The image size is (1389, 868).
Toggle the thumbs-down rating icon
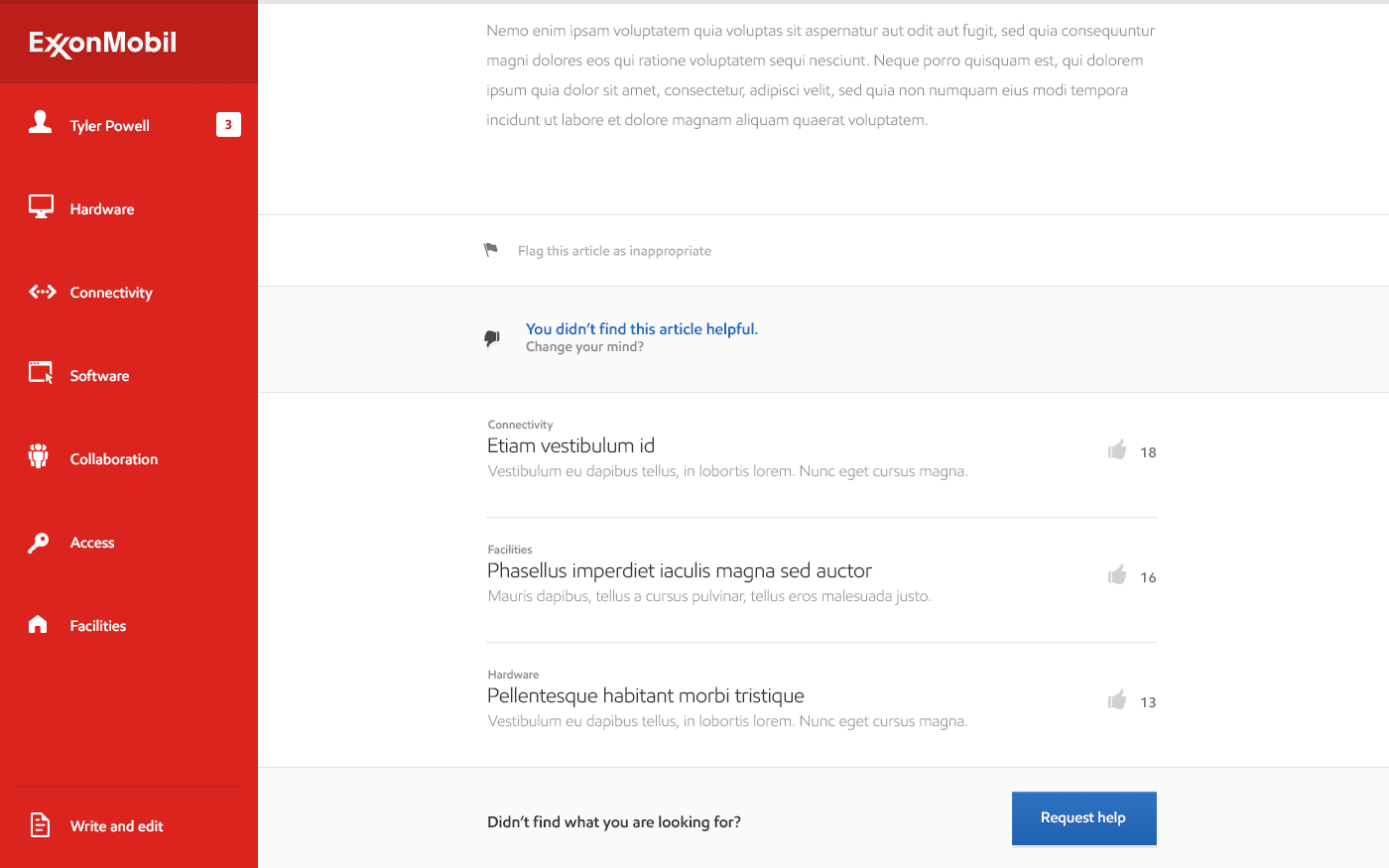492,338
